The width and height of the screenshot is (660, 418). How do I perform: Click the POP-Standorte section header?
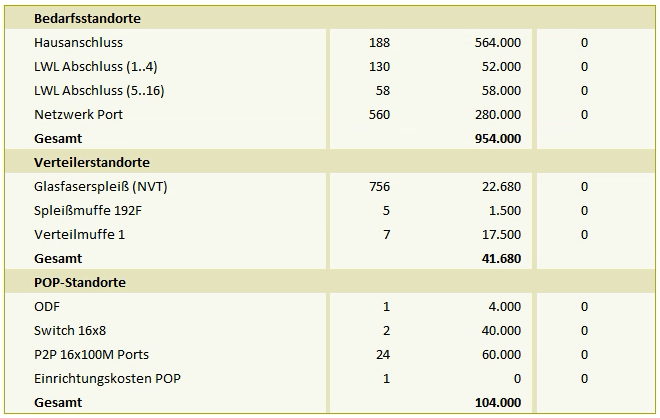pyautogui.click(x=80, y=282)
